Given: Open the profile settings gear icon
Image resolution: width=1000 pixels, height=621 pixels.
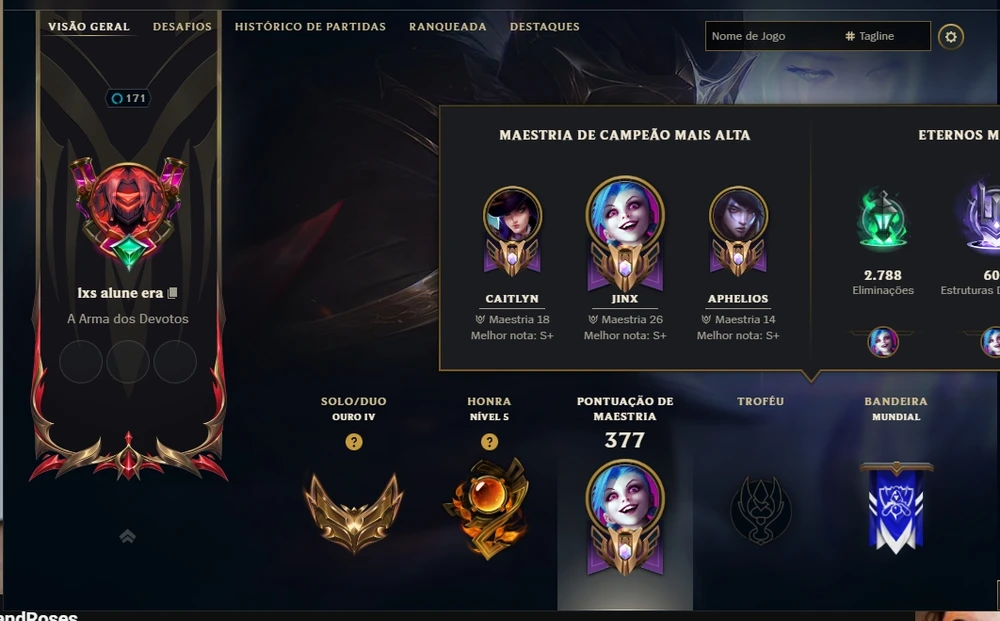Looking at the screenshot, I should (x=950, y=37).
